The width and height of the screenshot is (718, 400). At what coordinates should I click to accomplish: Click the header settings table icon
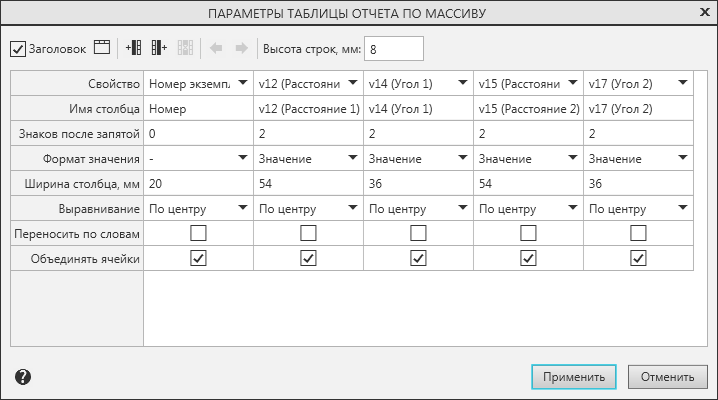pyautogui.click(x=101, y=48)
